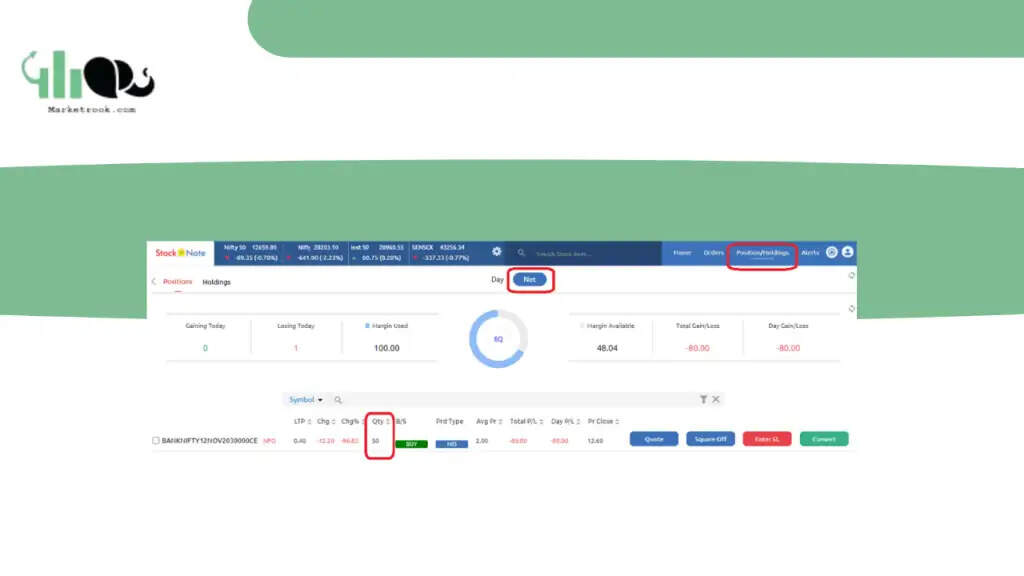Open the Holdings tab

216,282
